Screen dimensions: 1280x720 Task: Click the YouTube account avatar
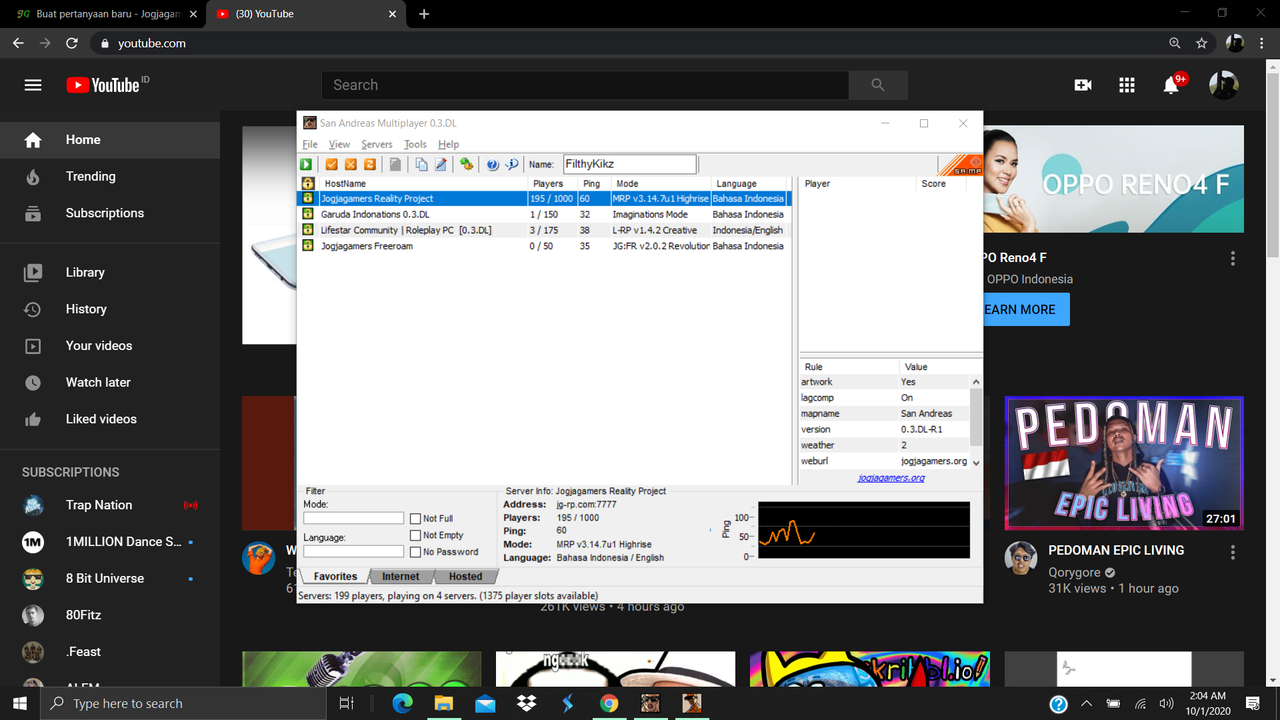[x=1224, y=85]
